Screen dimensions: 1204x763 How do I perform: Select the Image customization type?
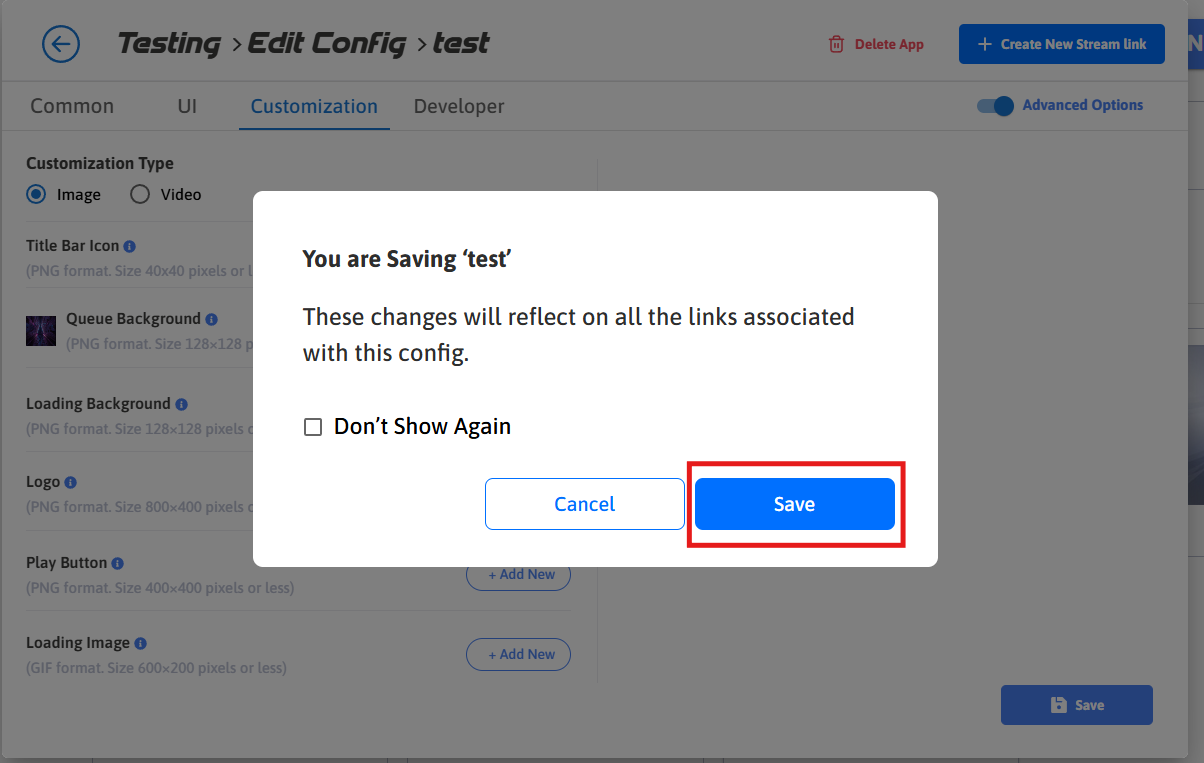(x=36, y=195)
